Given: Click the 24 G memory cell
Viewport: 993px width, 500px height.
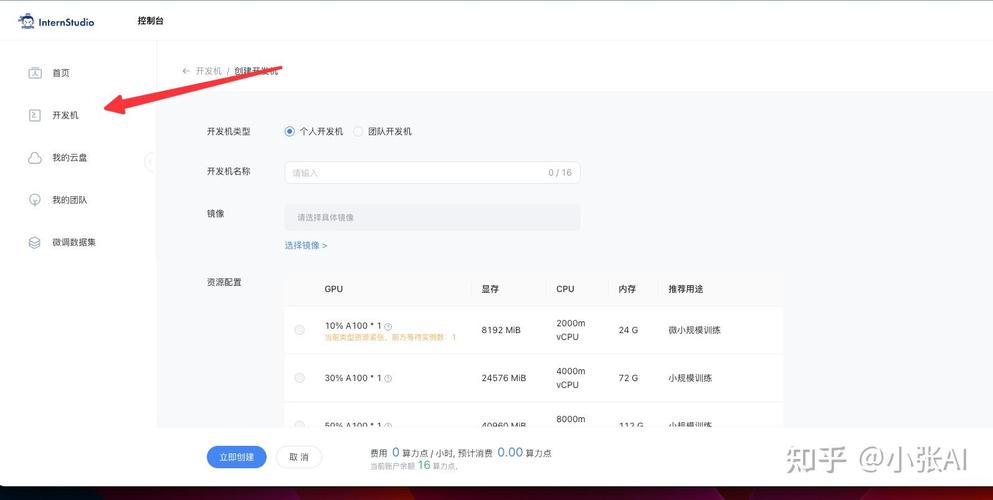Looking at the screenshot, I should [x=628, y=330].
